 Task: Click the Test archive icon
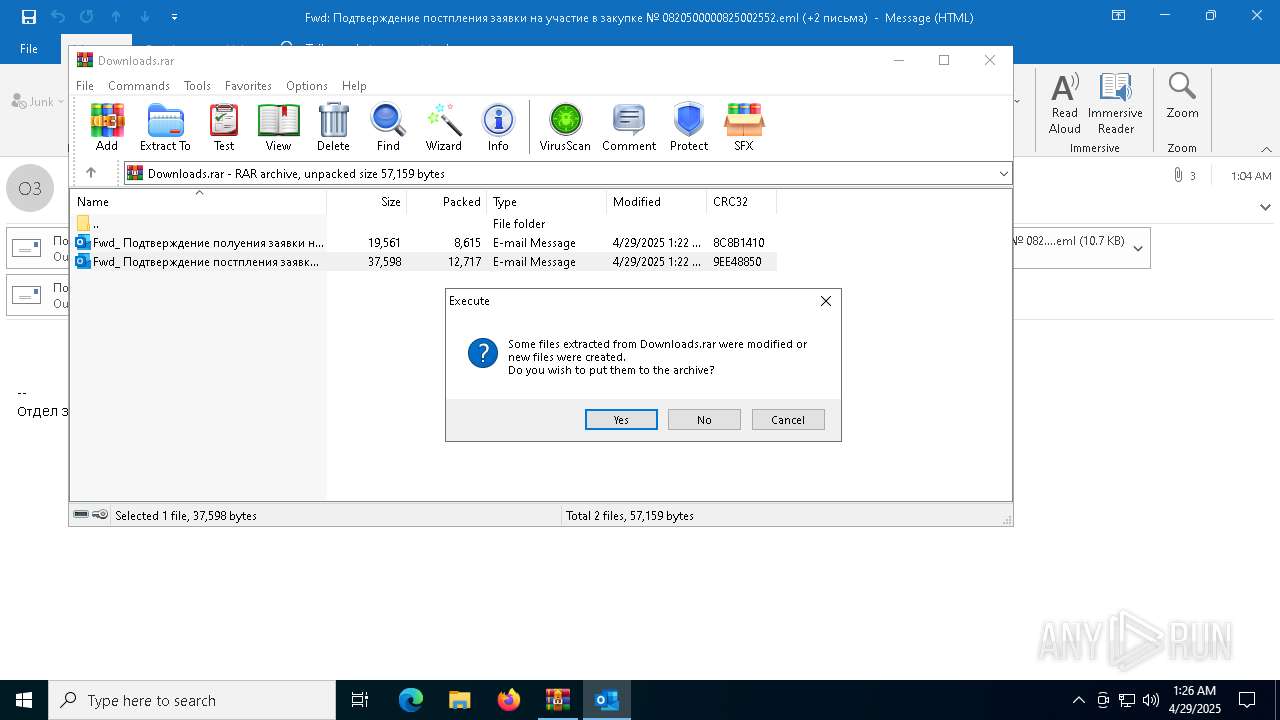pyautogui.click(x=224, y=126)
